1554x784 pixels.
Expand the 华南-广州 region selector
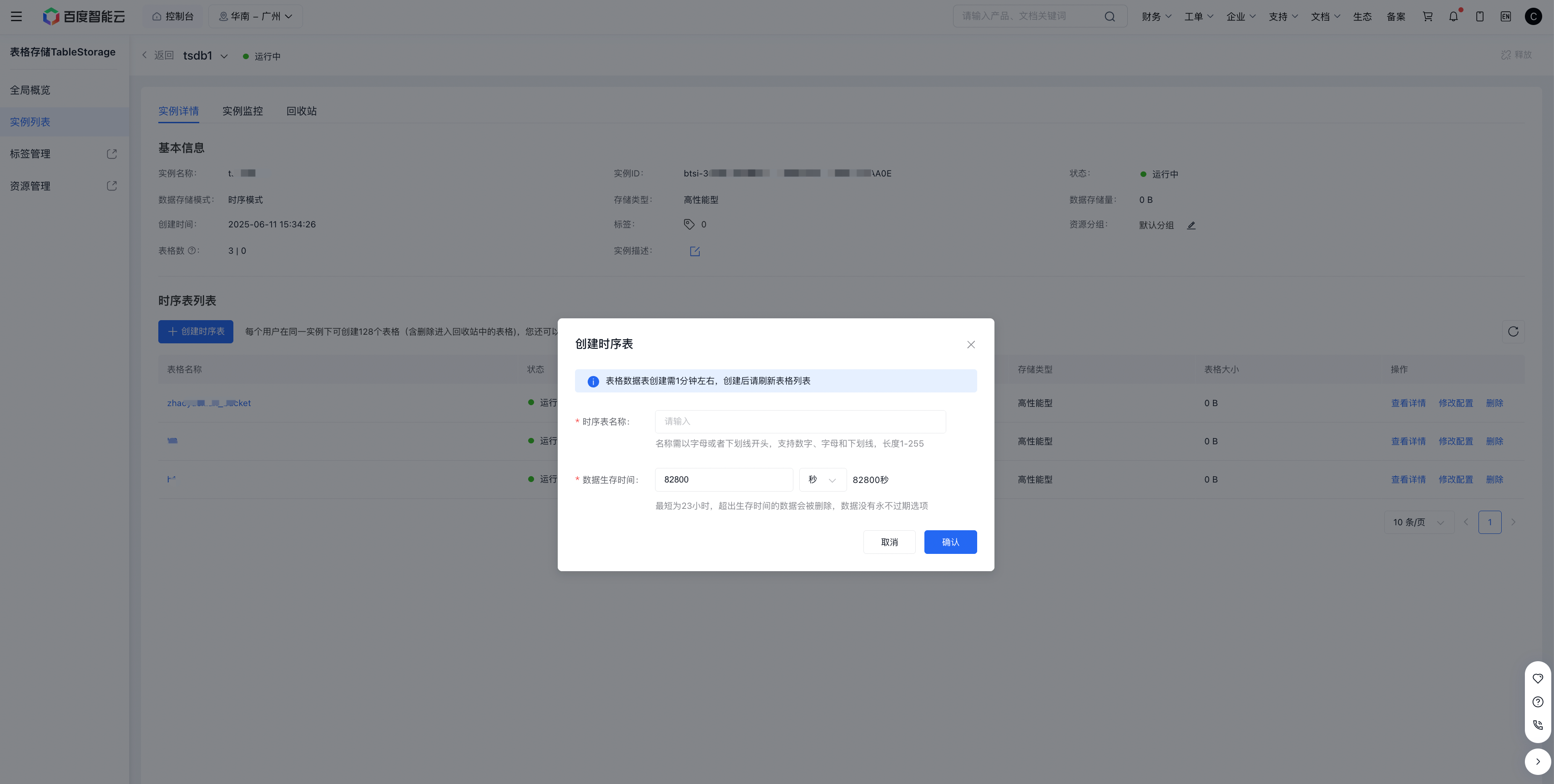[255, 16]
